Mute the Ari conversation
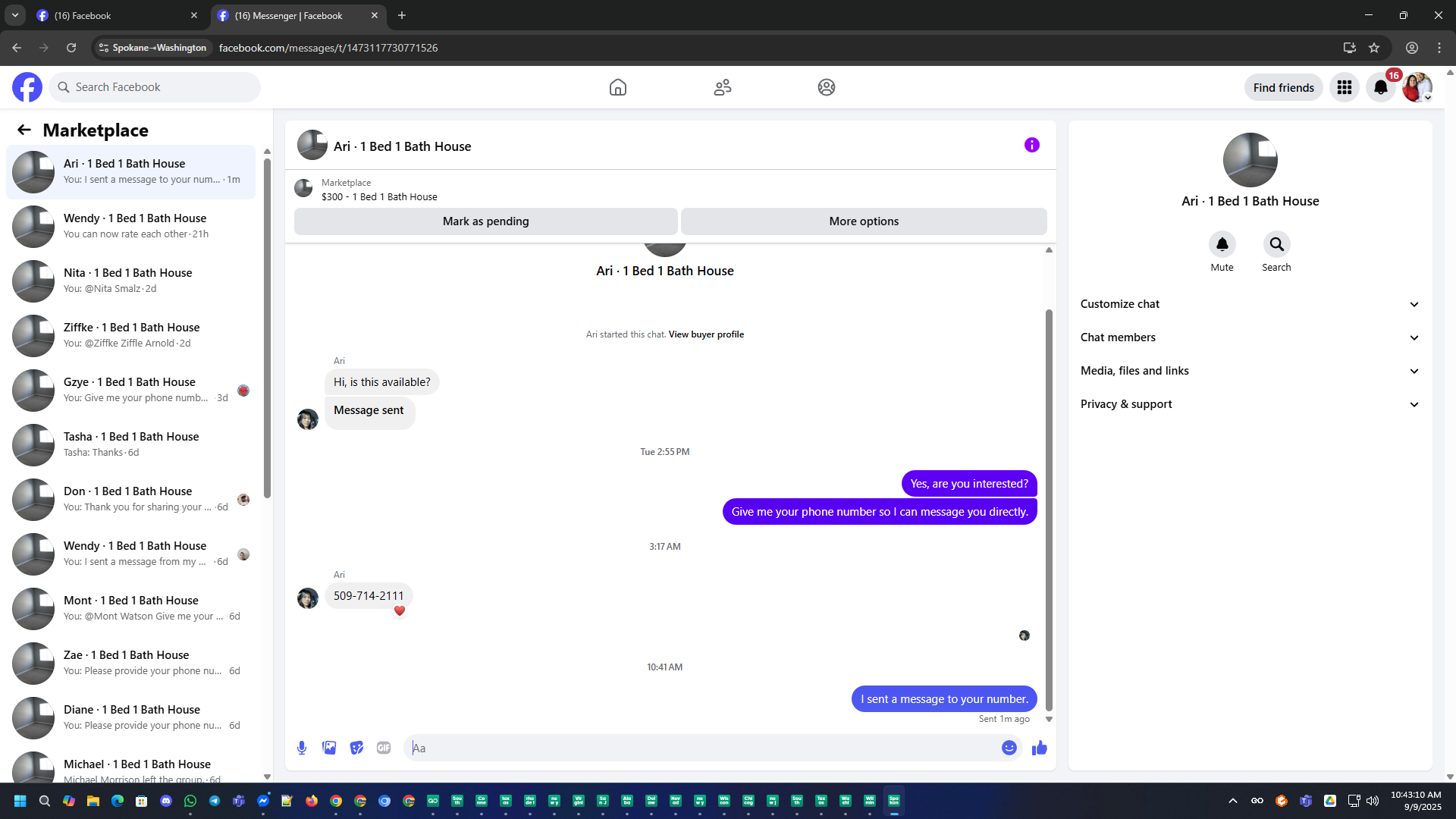Screen dimensions: 1456x819 click(x=1222, y=245)
